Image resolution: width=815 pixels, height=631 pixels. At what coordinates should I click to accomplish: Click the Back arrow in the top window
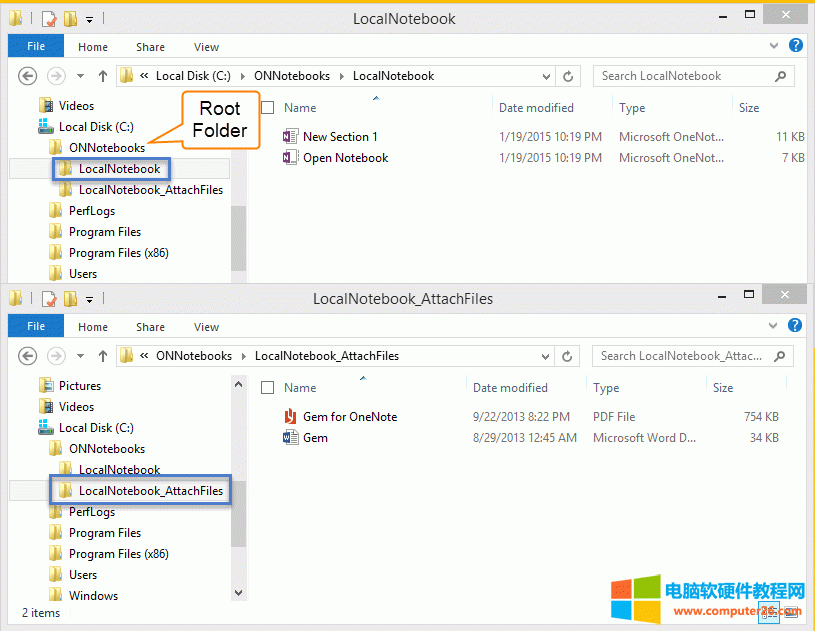(x=28, y=76)
